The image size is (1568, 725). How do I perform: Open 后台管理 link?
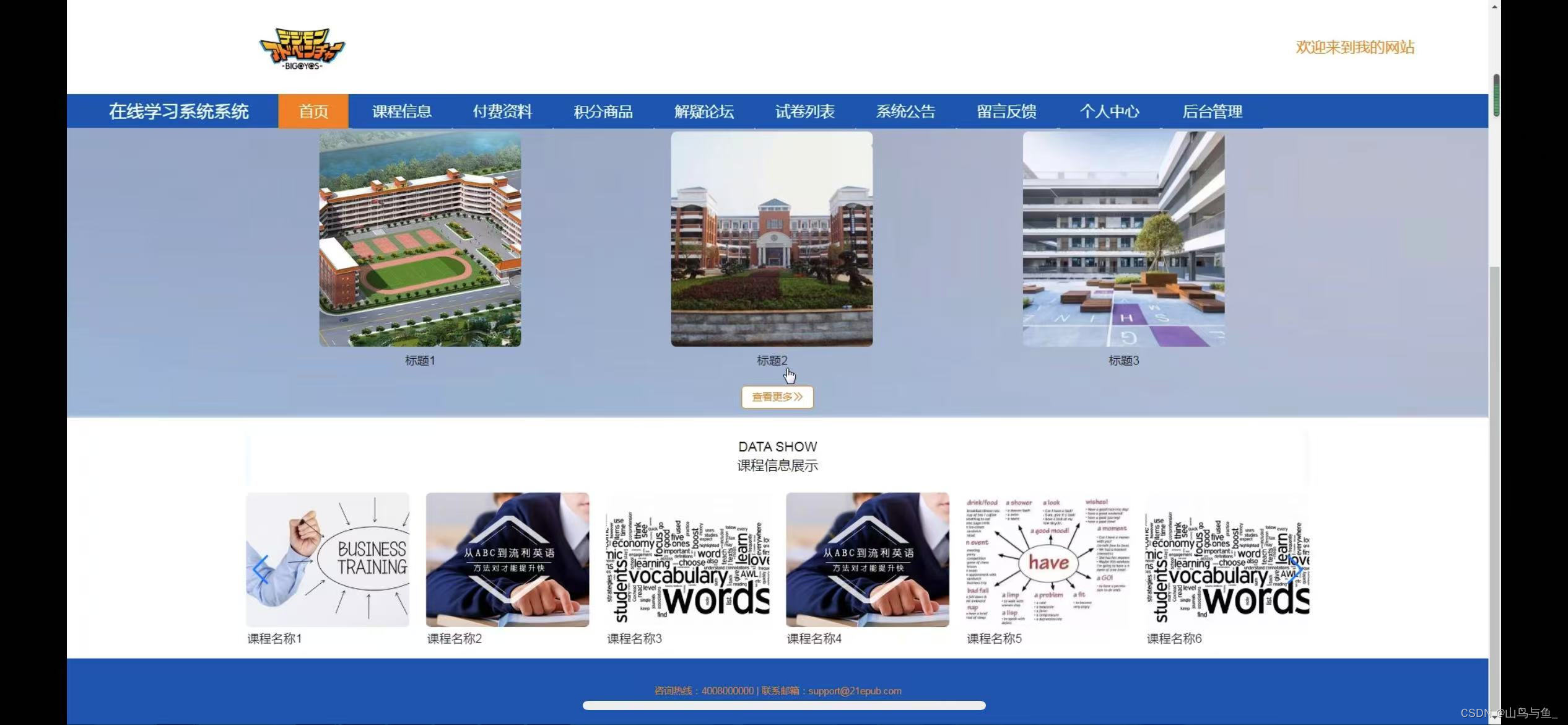point(1212,112)
